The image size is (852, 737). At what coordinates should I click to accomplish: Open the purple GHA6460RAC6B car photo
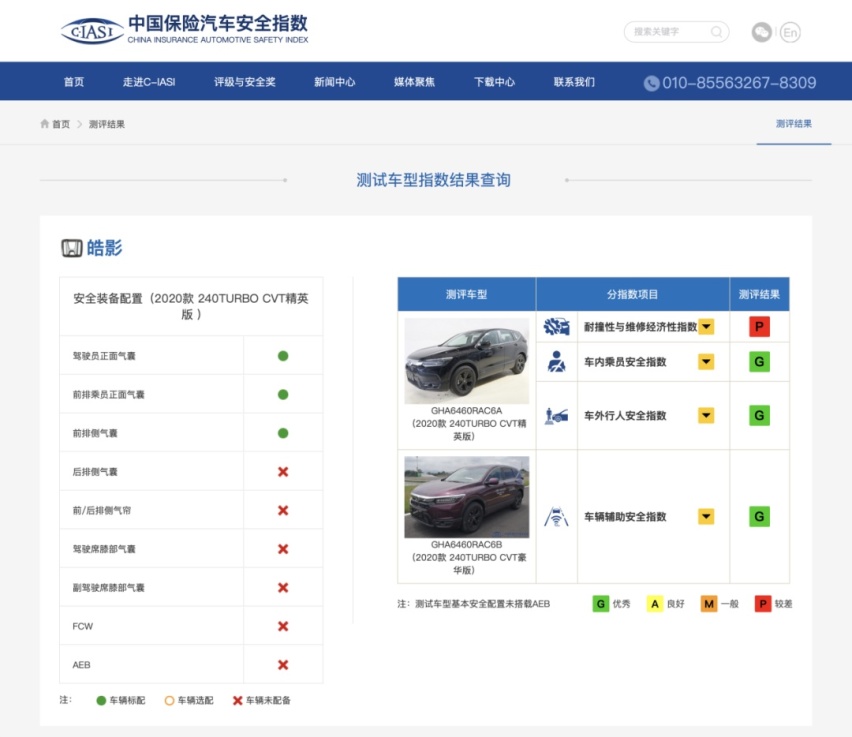pos(467,497)
